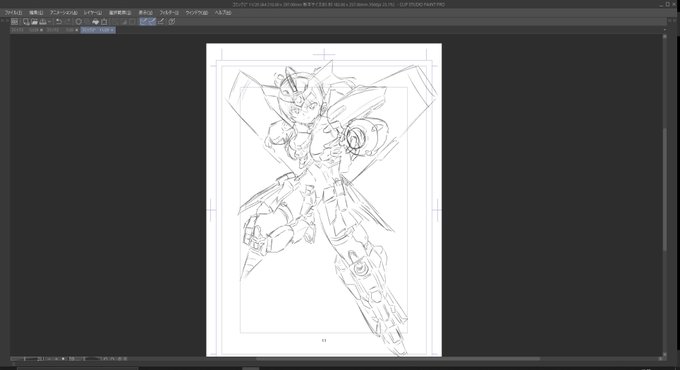Toggle Snap to Grid icon
The image size is (680, 370).
pos(161,21)
